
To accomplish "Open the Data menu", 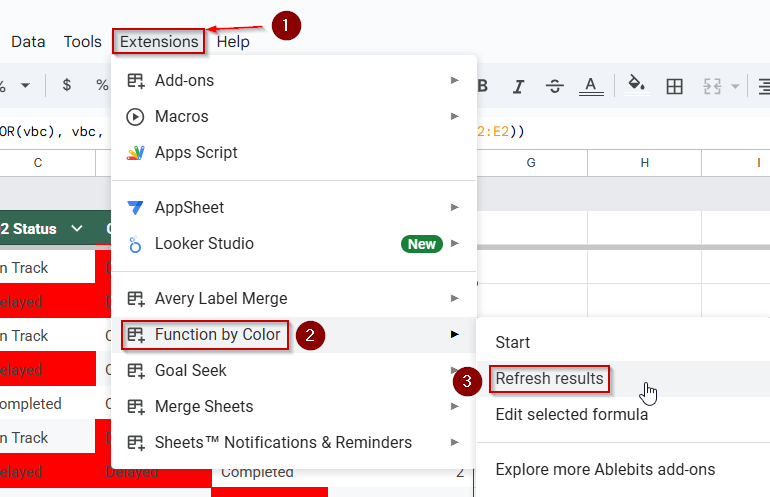I will 28,42.
